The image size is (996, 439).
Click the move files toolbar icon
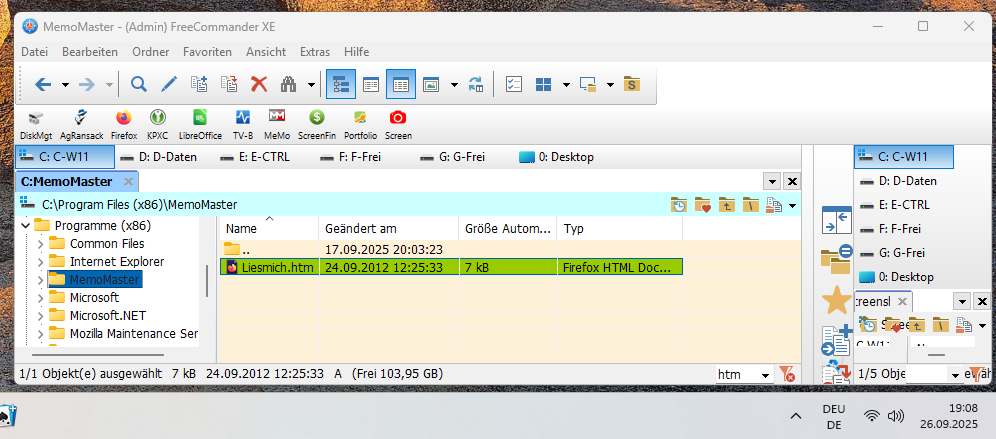coord(229,84)
